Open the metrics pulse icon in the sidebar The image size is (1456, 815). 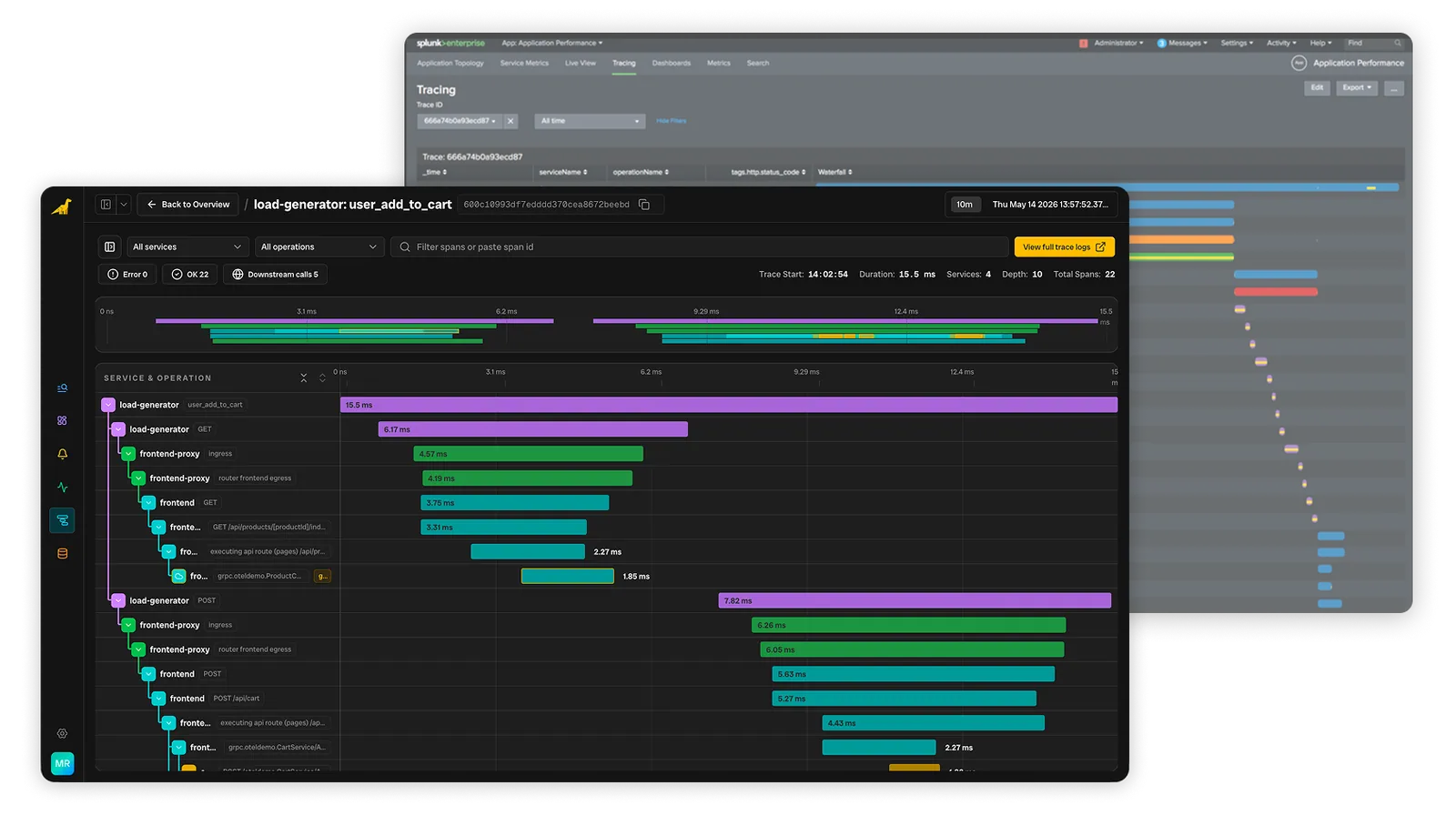pyautogui.click(x=62, y=488)
